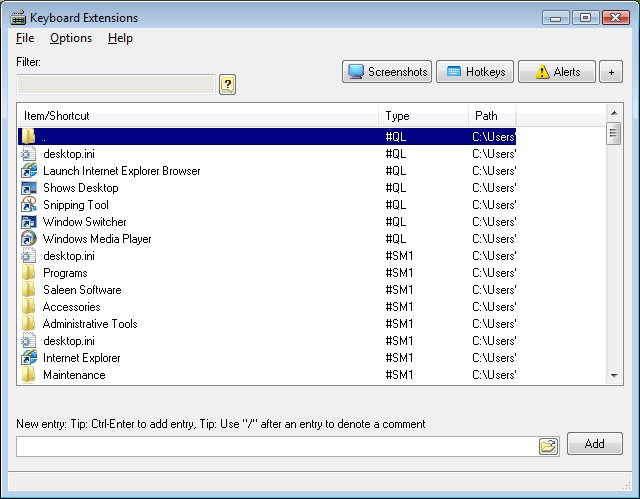Open the Options menu

(x=71, y=38)
